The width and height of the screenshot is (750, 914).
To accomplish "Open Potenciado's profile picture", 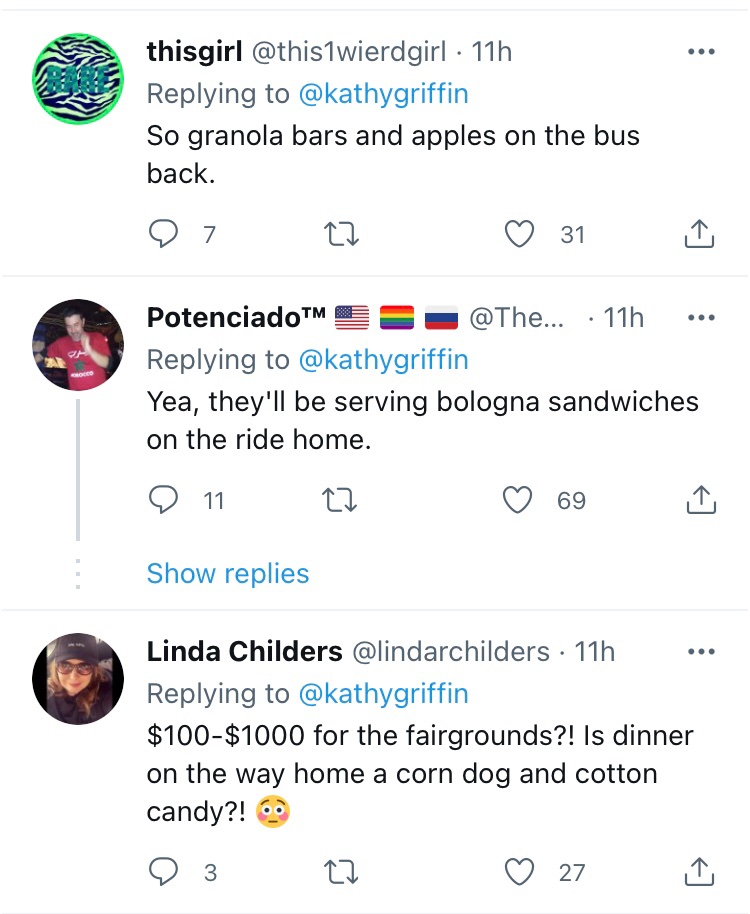I will coord(78,344).
